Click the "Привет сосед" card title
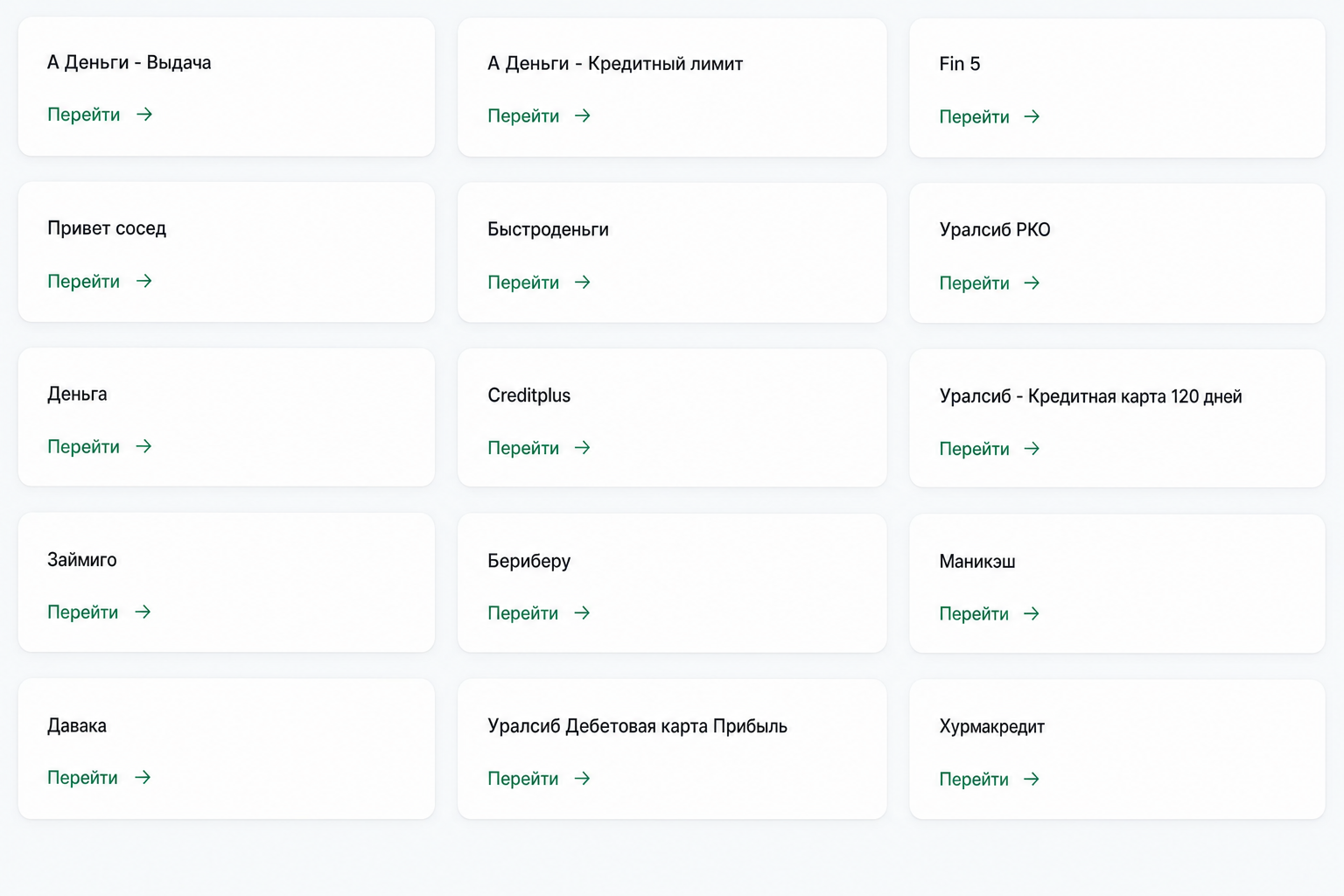 point(107,228)
